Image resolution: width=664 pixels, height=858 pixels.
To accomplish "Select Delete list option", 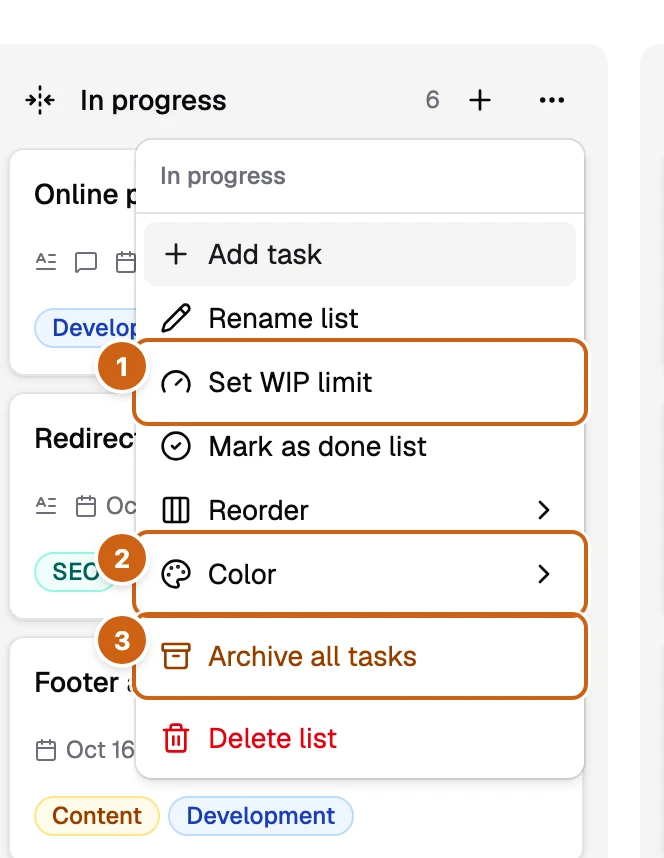I will pos(360,738).
